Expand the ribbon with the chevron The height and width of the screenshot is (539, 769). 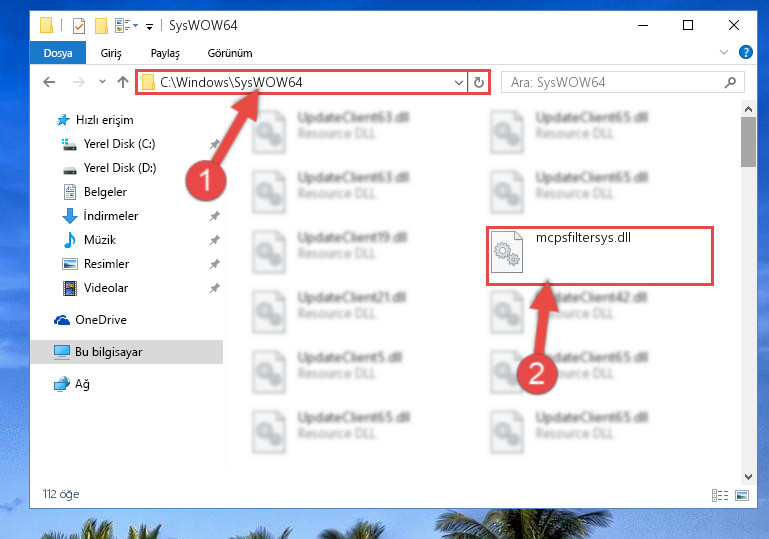click(x=724, y=52)
